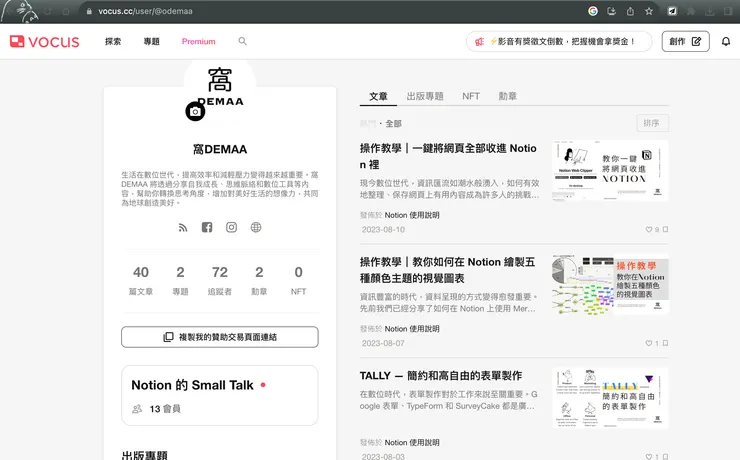The height and width of the screenshot is (460, 740).
Task: Click the 創作 button
Action: [685, 42]
